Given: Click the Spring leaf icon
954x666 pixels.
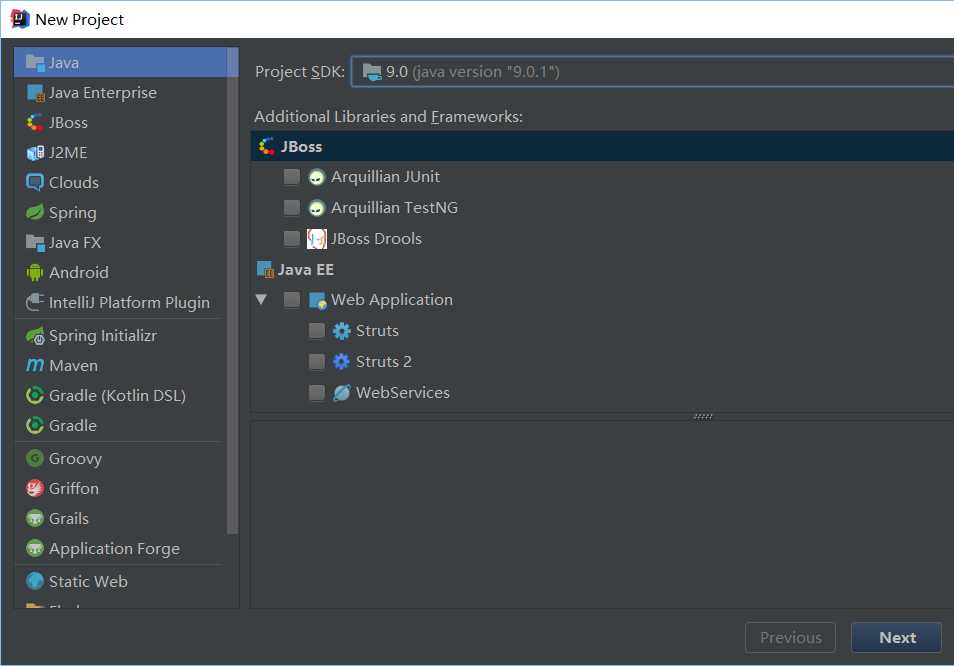Looking at the screenshot, I should pos(35,212).
